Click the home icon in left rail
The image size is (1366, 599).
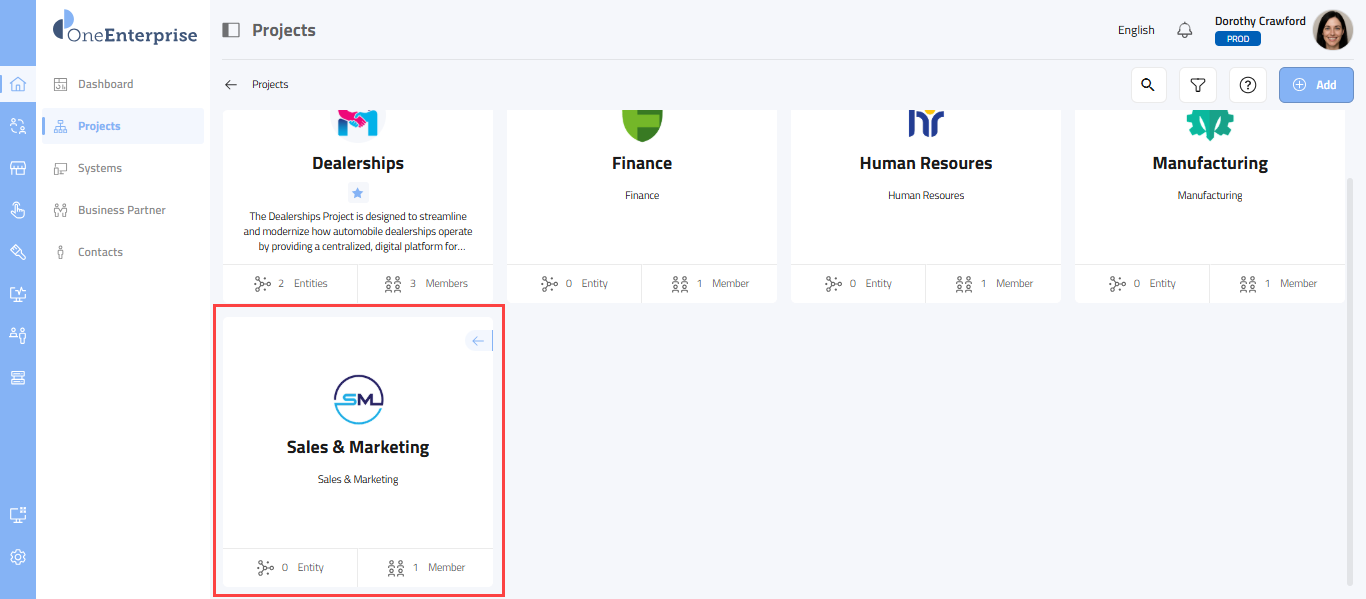(x=17, y=84)
